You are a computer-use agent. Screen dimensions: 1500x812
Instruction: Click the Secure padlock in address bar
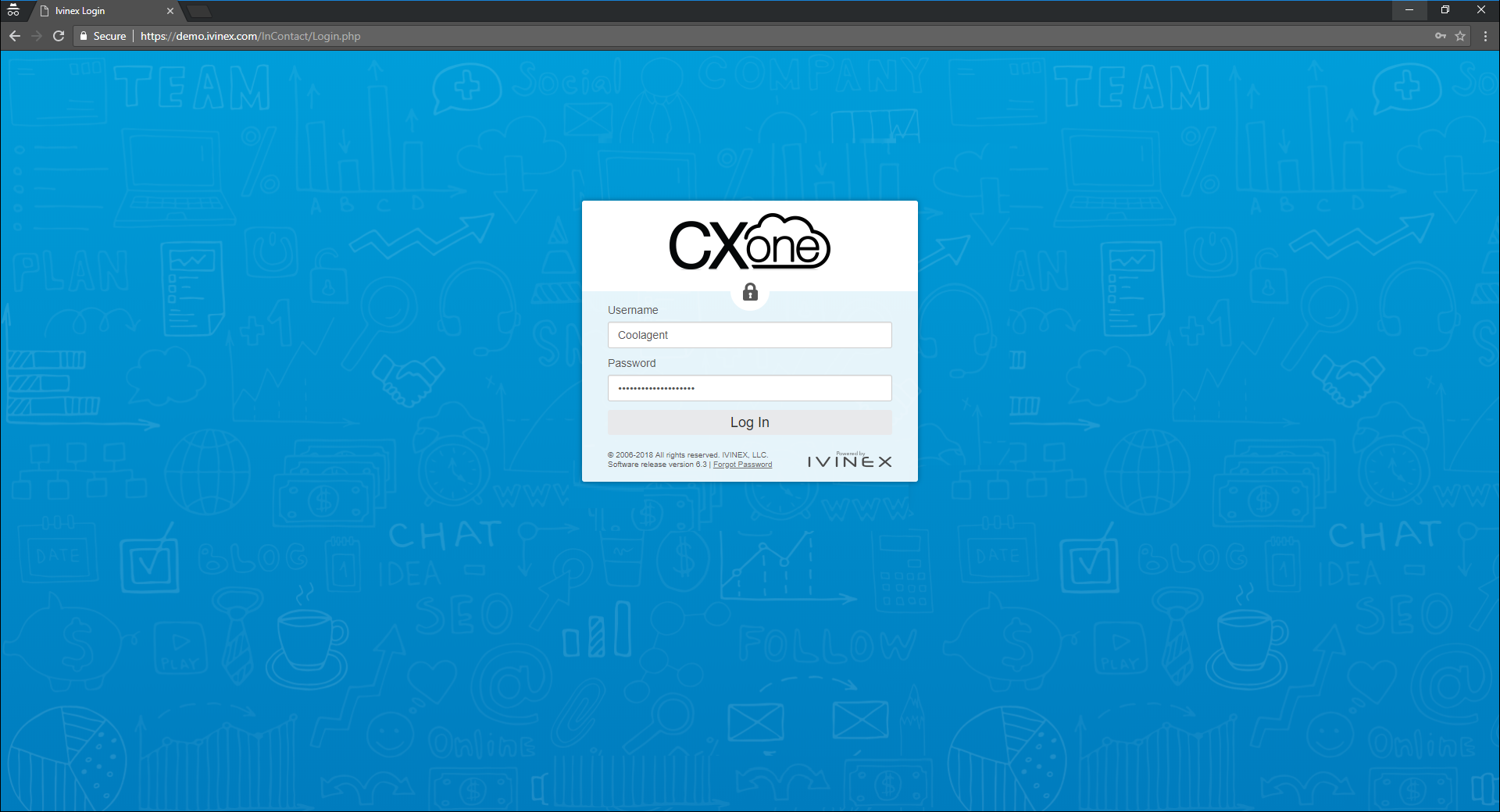coord(84,36)
